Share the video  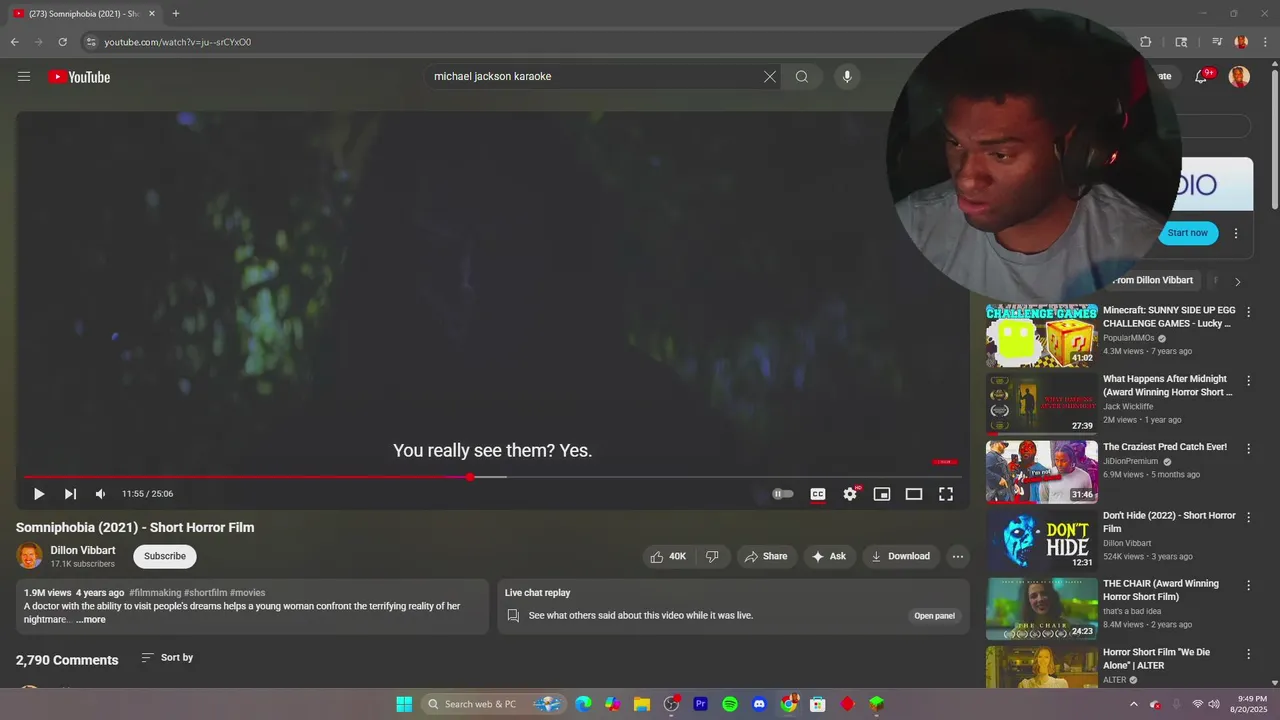[x=767, y=556]
